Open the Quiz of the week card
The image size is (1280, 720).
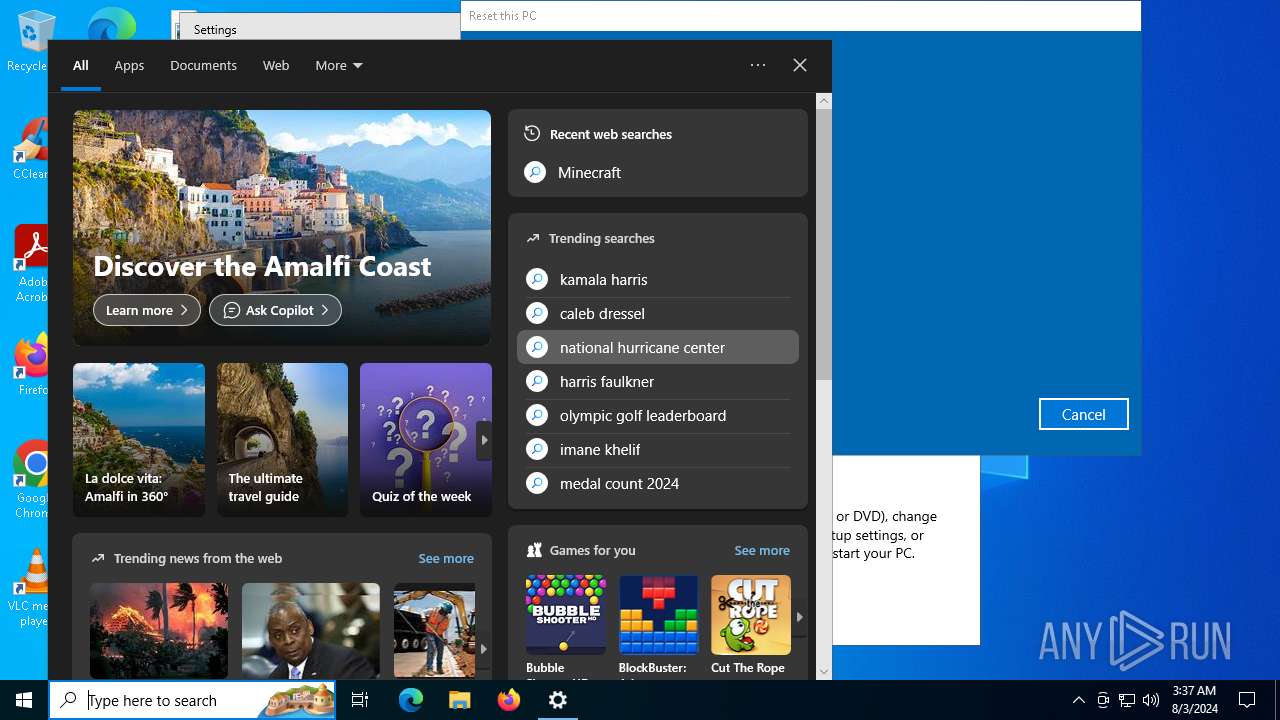pyautogui.click(x=426, y=440)
